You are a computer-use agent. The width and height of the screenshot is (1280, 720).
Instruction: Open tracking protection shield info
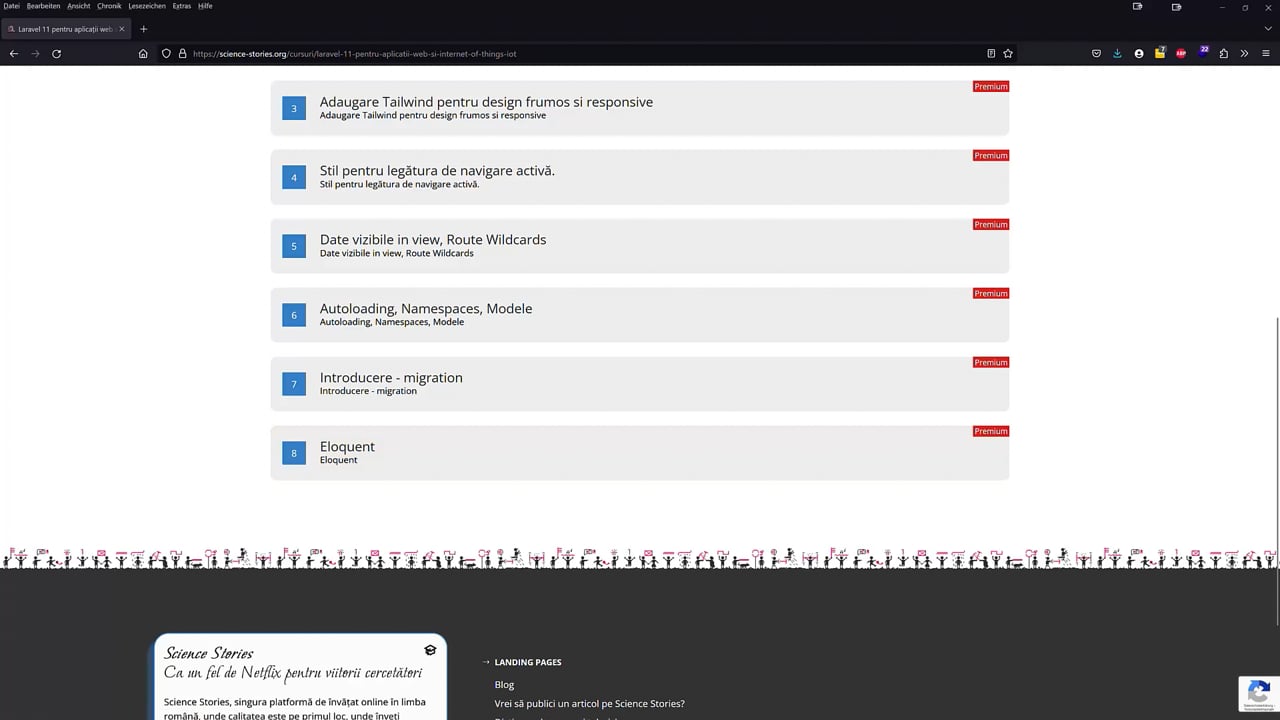[166, 53]
